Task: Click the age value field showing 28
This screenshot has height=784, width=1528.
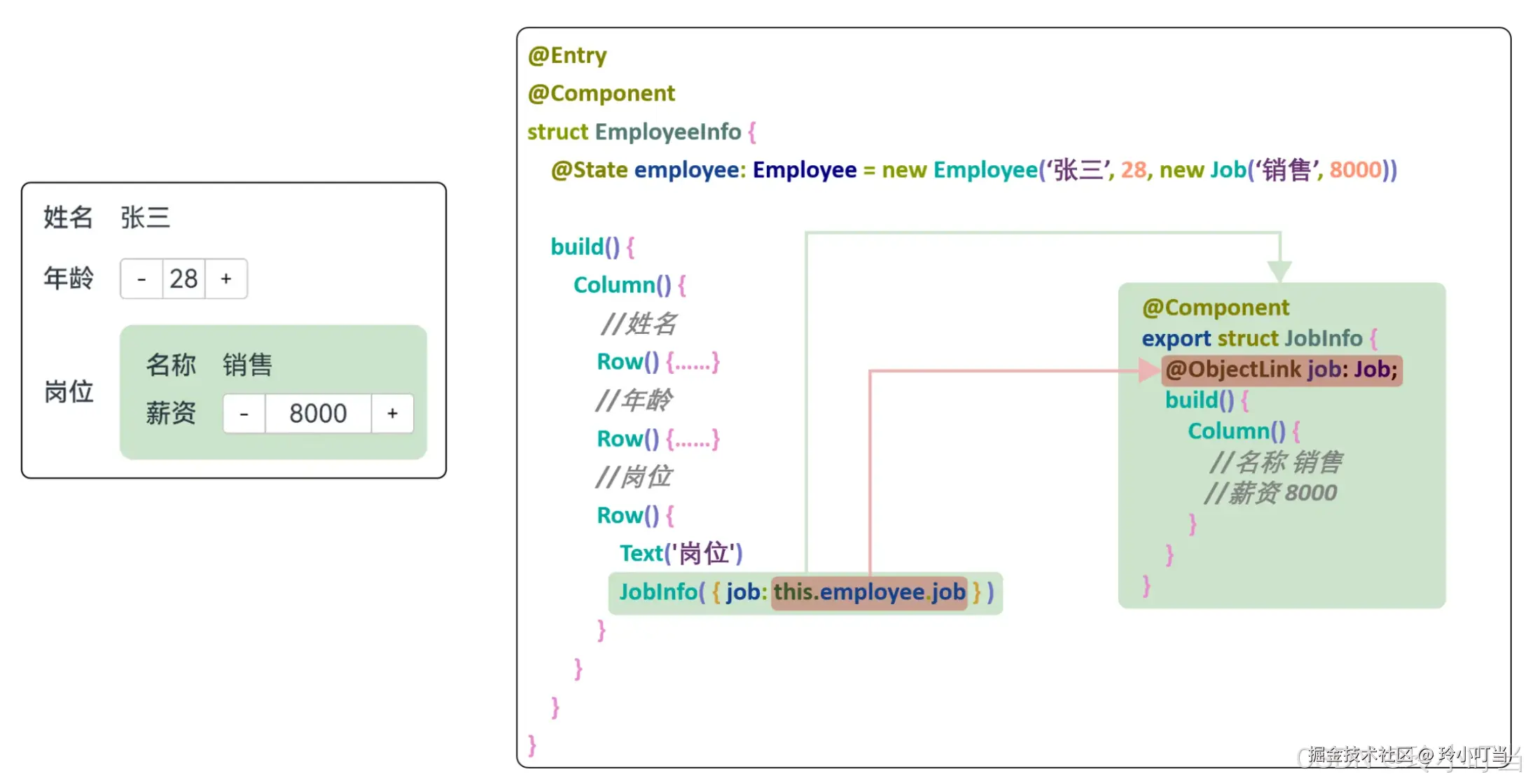Action: (x=183, y=279)
